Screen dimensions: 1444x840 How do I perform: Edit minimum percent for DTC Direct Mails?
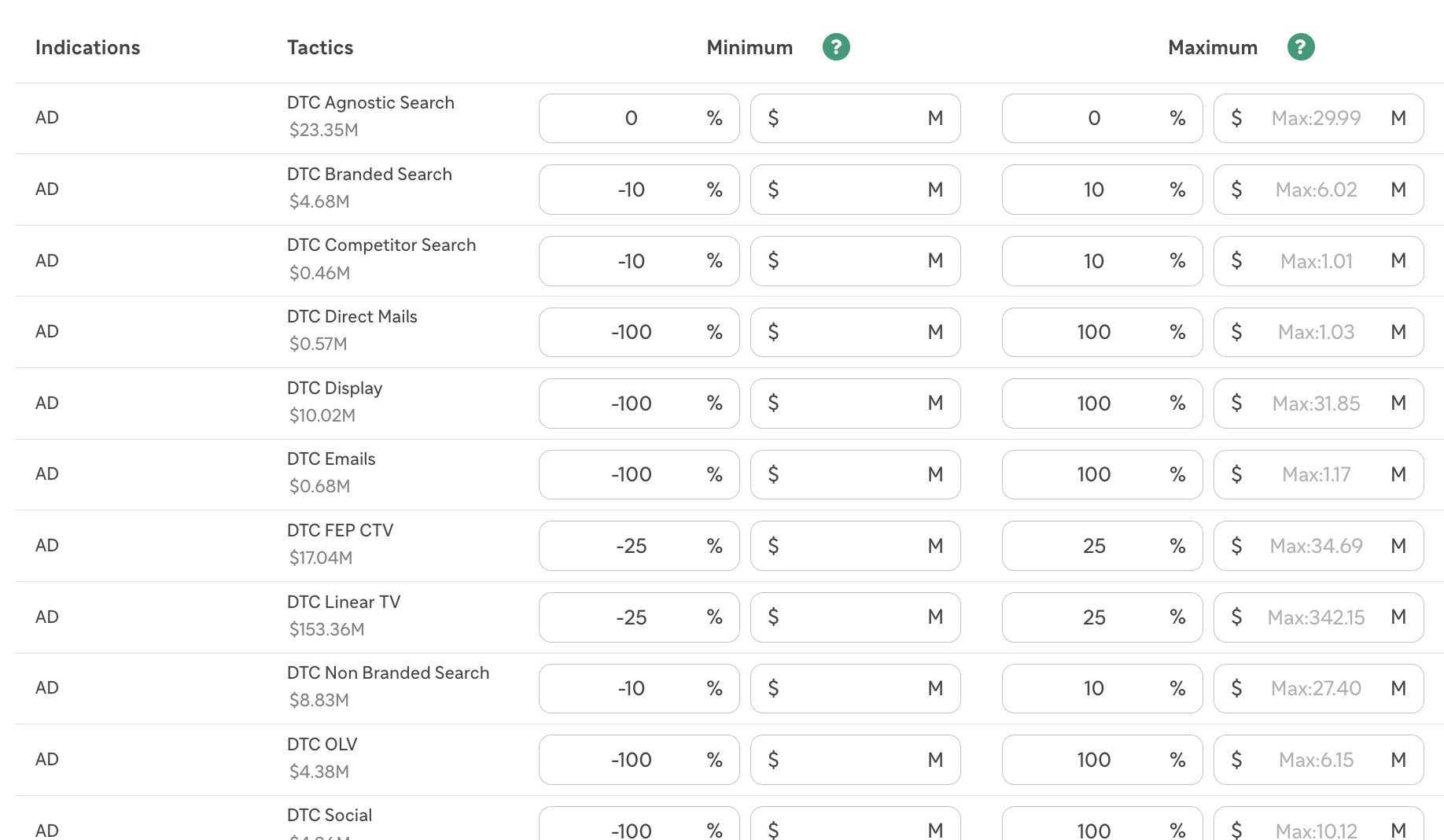tap(639, 332)
